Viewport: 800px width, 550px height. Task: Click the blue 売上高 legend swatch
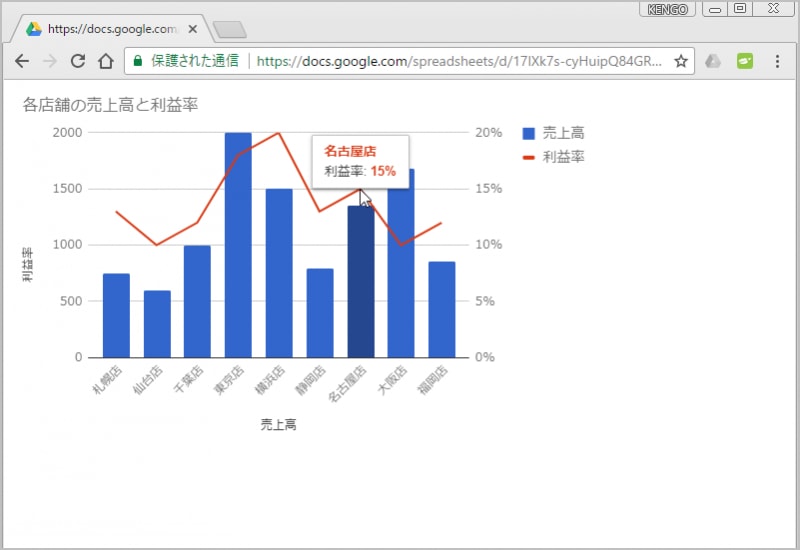[x=529, y=134]
